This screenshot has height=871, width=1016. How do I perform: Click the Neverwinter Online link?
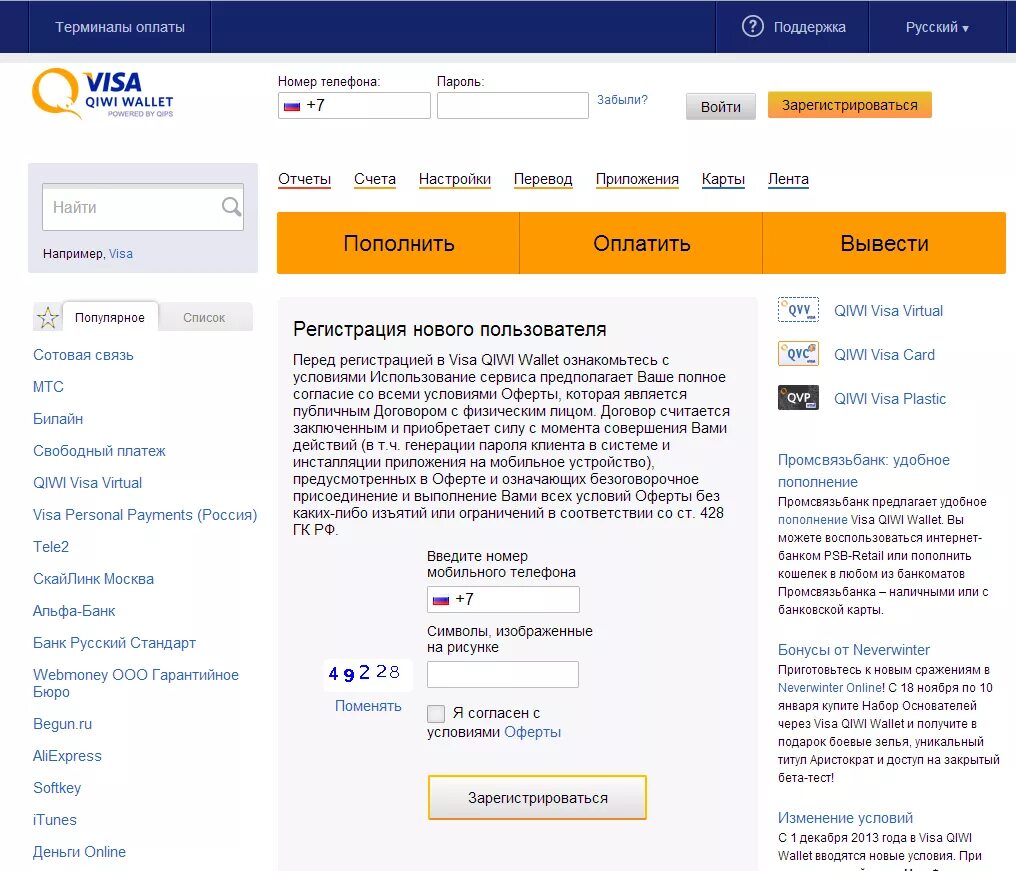pyautogui.click(x=830, y=688)
